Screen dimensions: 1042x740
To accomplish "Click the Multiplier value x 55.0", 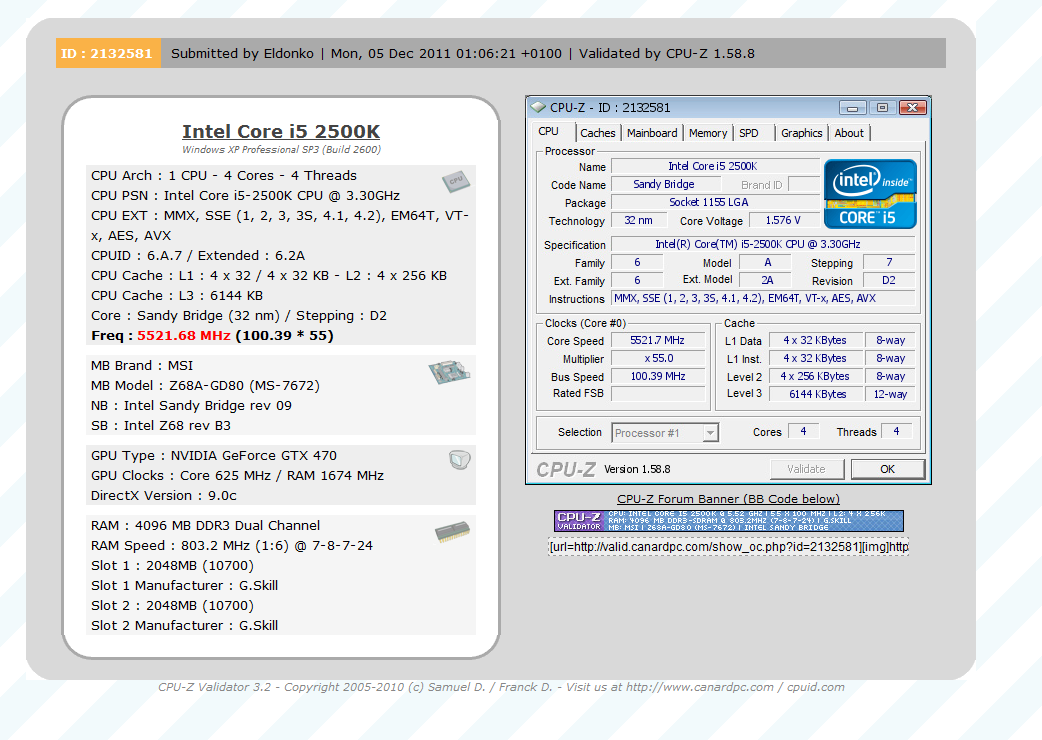I will tap(657, 358).
